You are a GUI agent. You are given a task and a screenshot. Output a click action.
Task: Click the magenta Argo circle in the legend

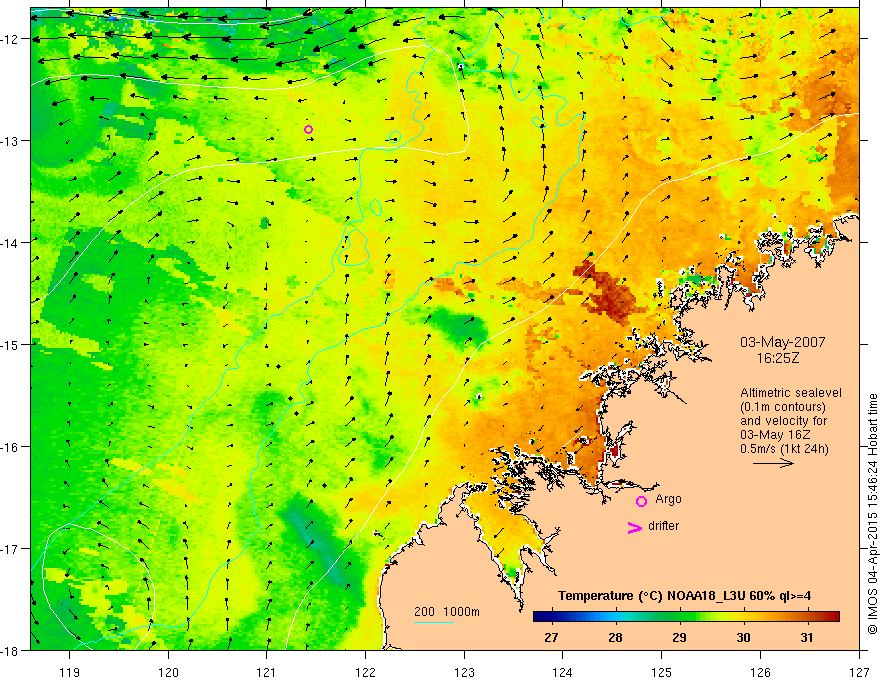(641, 501)
